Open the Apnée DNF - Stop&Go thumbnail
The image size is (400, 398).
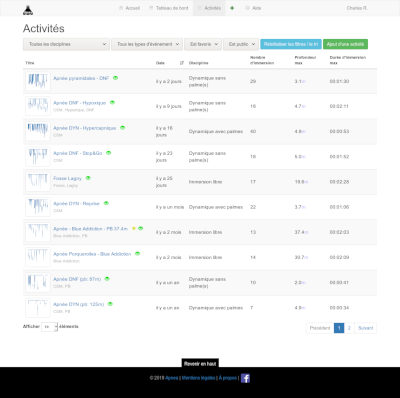pyautogui.click(x=38, y=156)
